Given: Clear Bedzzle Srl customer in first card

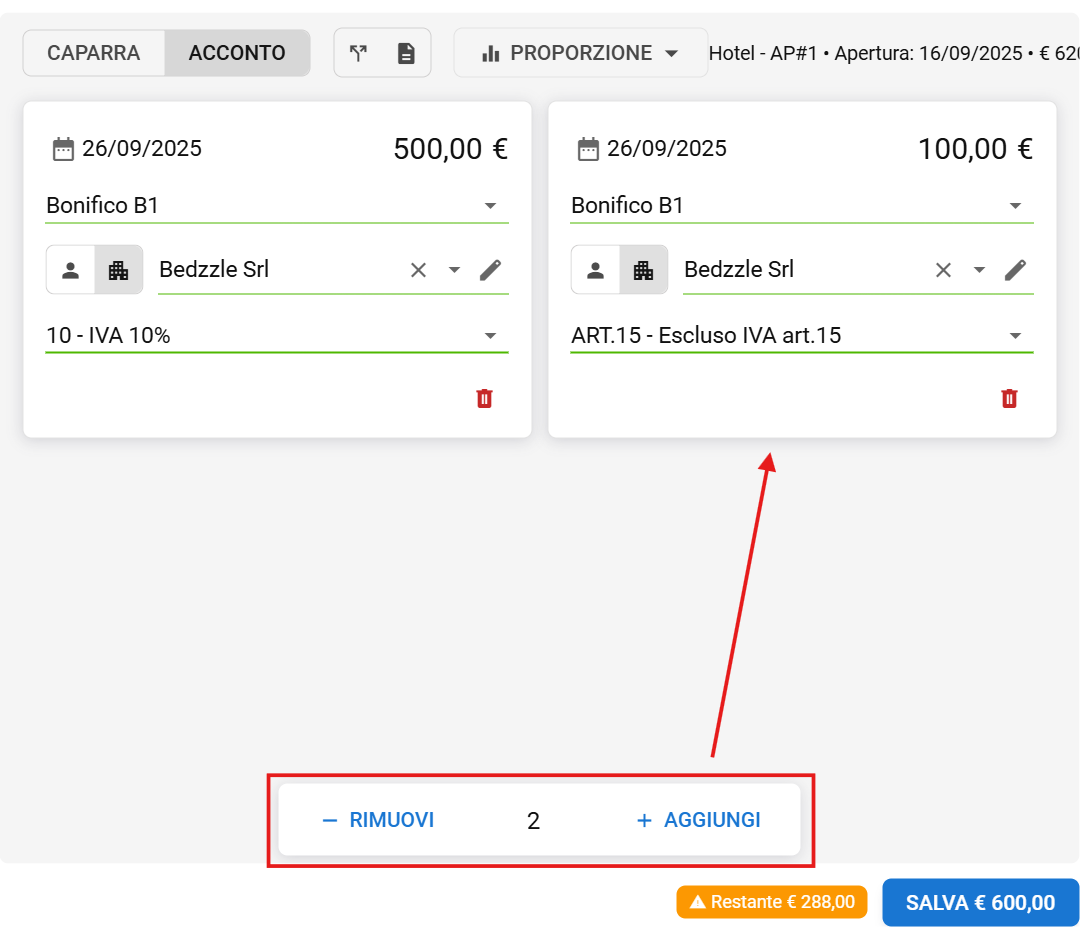Looking at the screenshot, I should click(418, 270).
